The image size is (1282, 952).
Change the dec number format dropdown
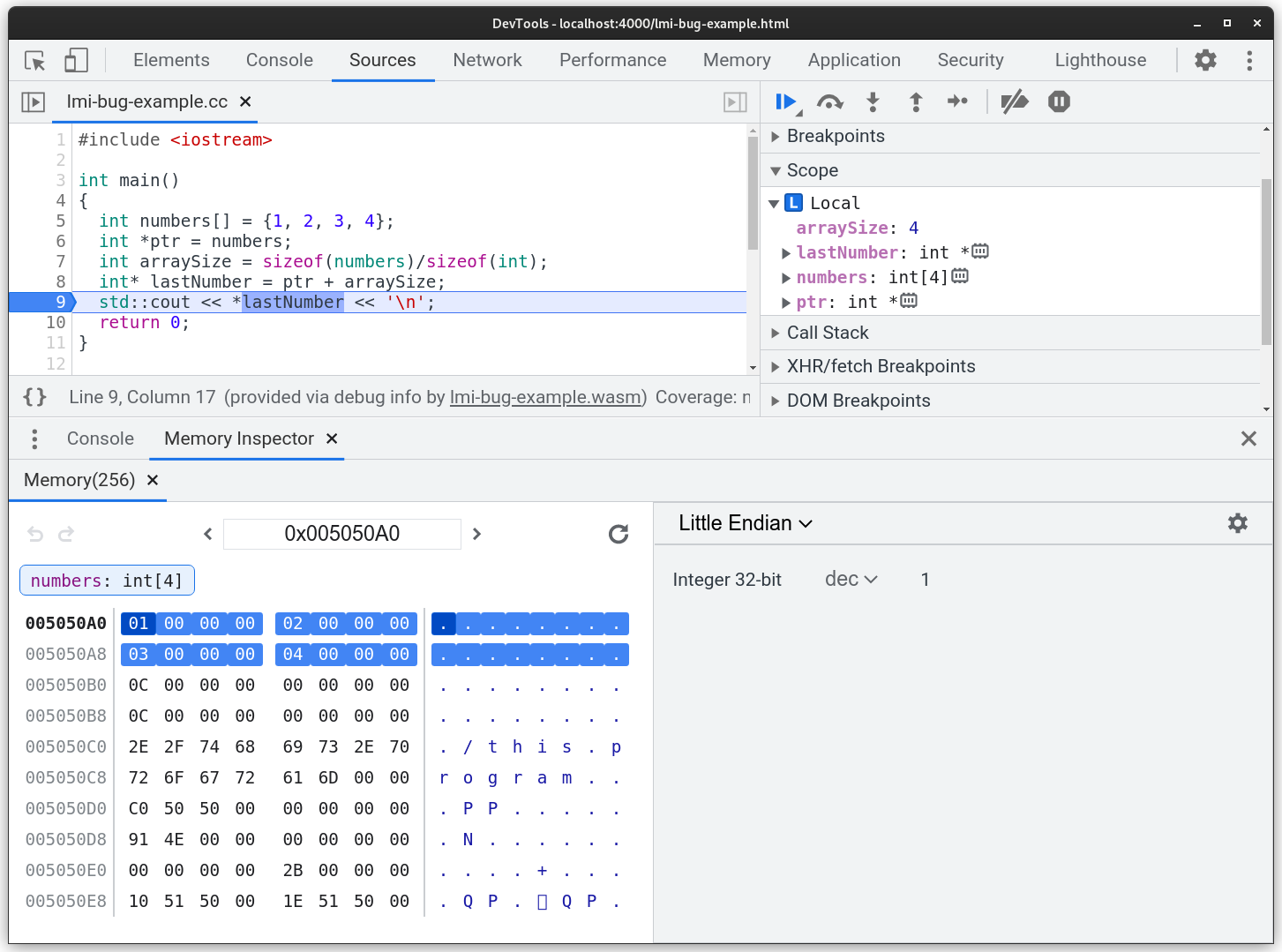850,579
